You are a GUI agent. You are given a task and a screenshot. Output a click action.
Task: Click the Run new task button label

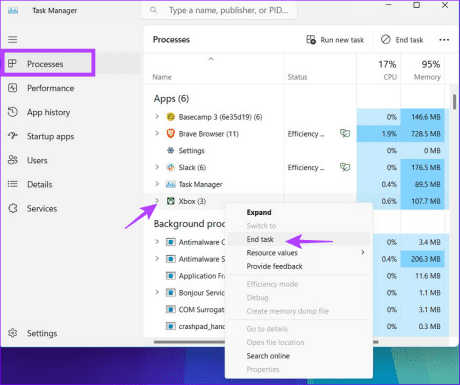coord(342,40)
